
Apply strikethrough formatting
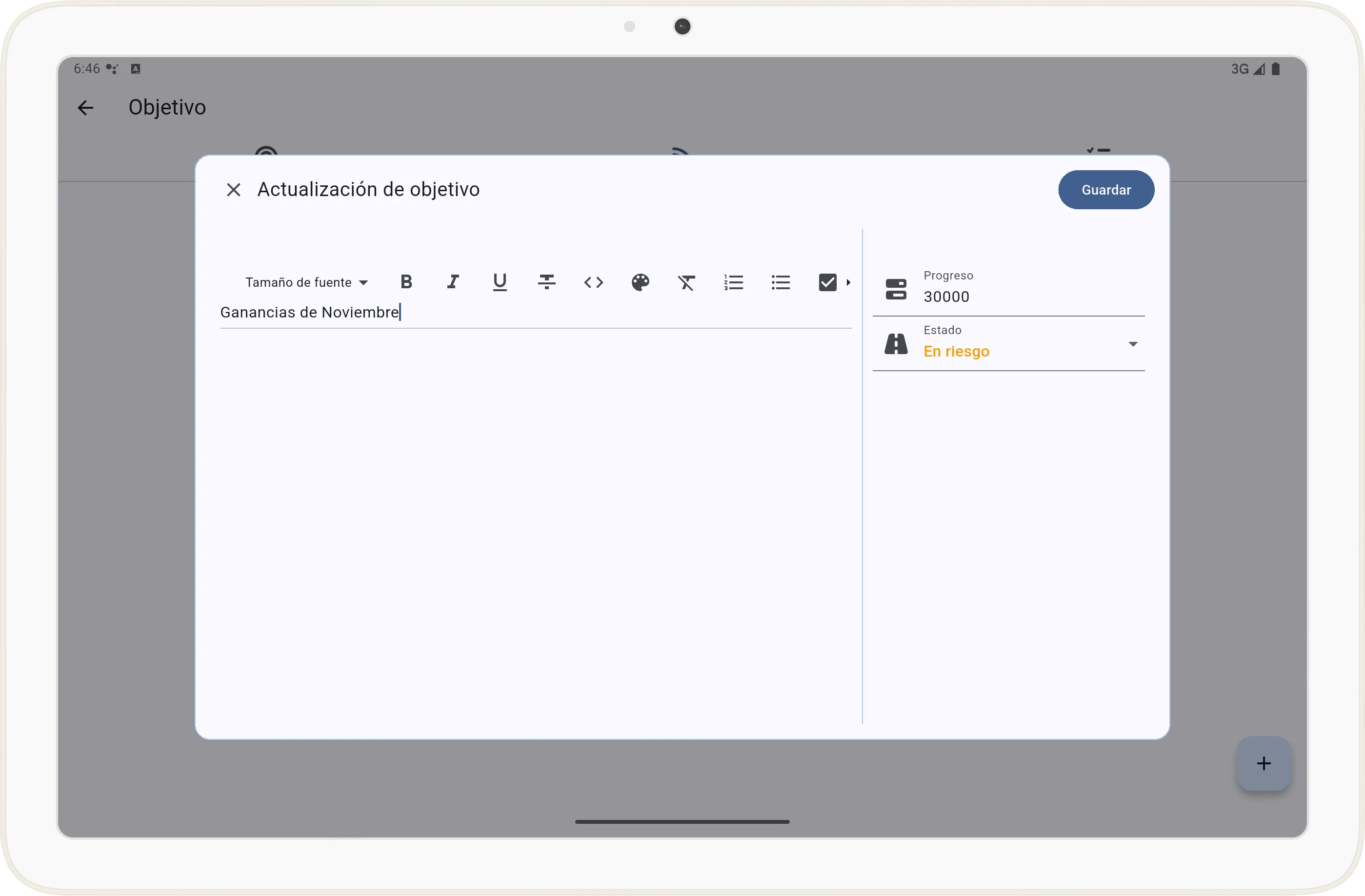546,281
